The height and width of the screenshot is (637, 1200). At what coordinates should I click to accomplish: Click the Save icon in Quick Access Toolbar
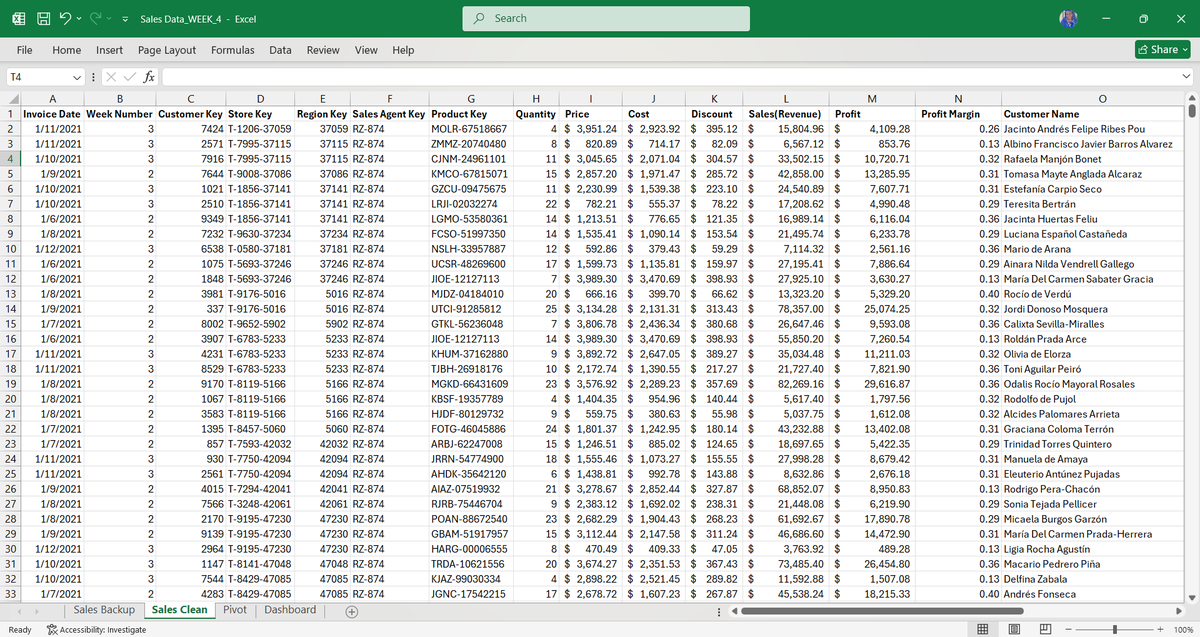click(44, 18)
